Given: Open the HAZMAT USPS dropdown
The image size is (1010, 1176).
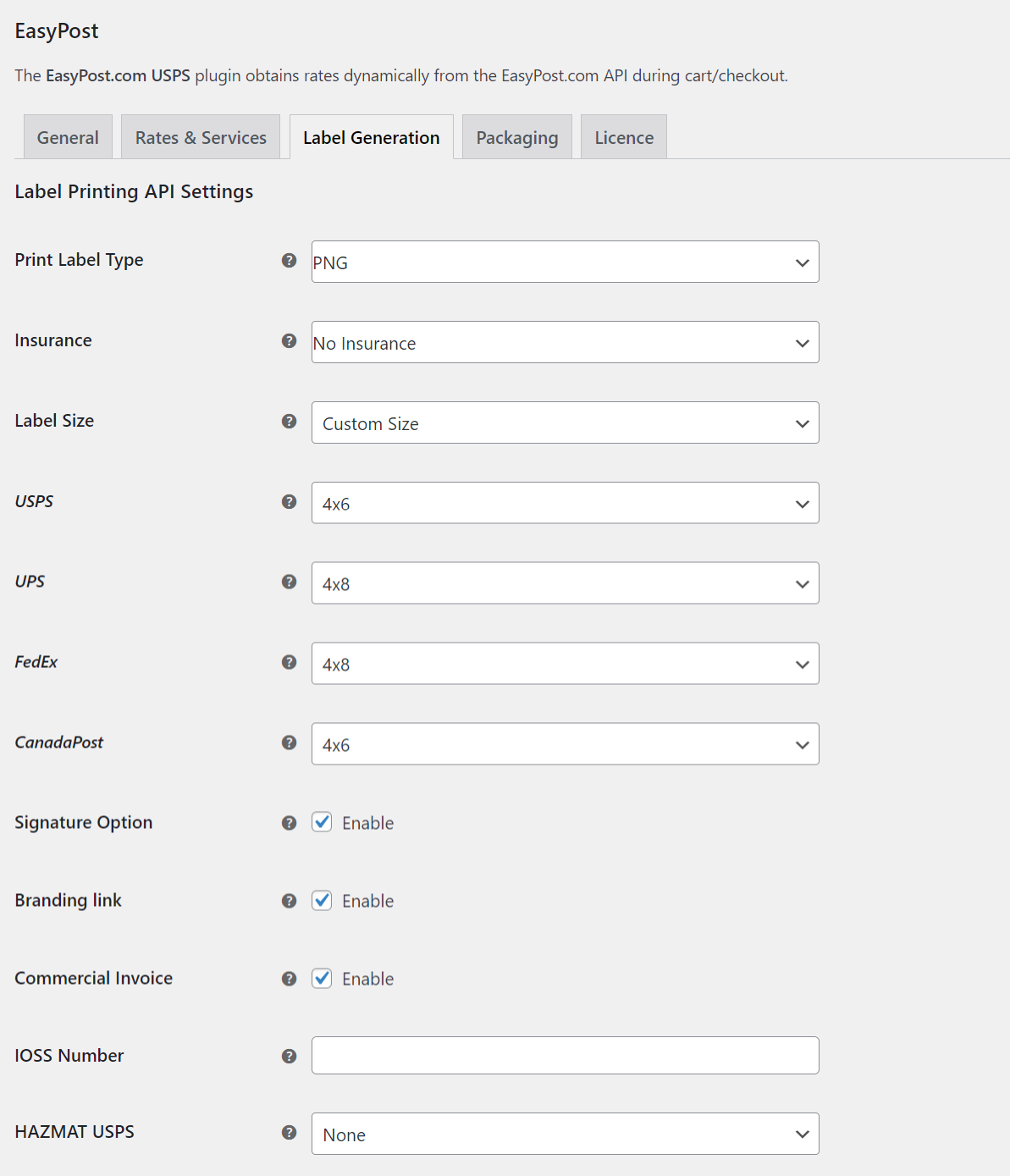Looking at the screenshot, I should 565,1135.
